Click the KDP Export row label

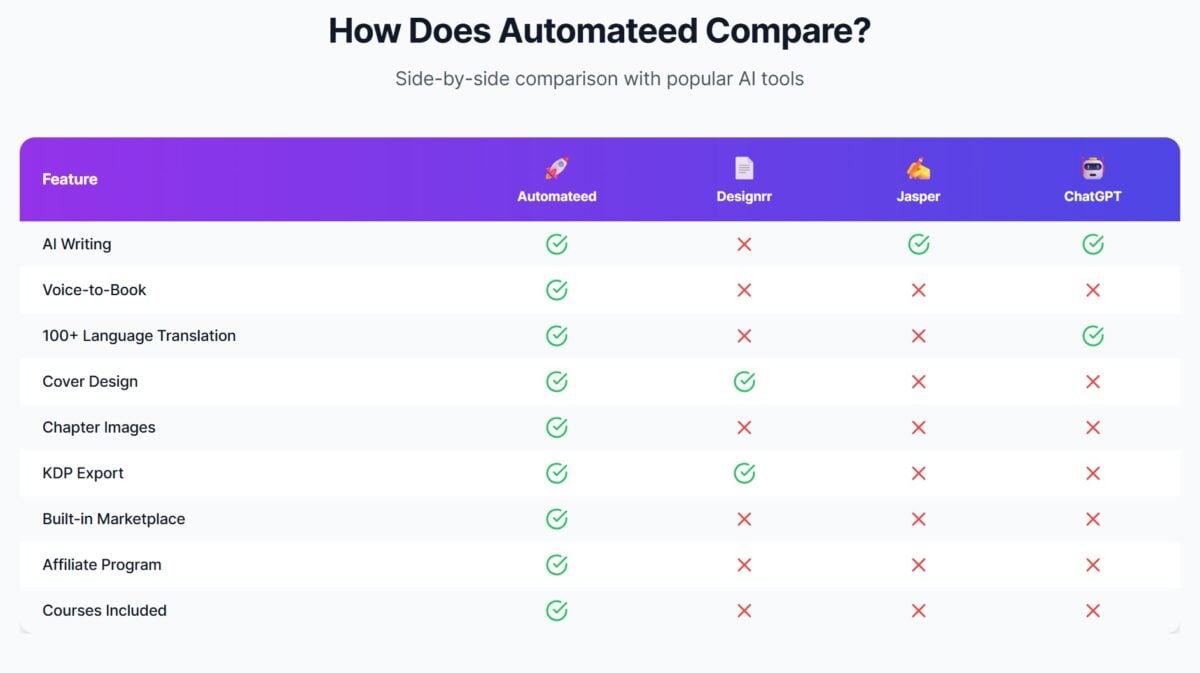coord(83,473)
